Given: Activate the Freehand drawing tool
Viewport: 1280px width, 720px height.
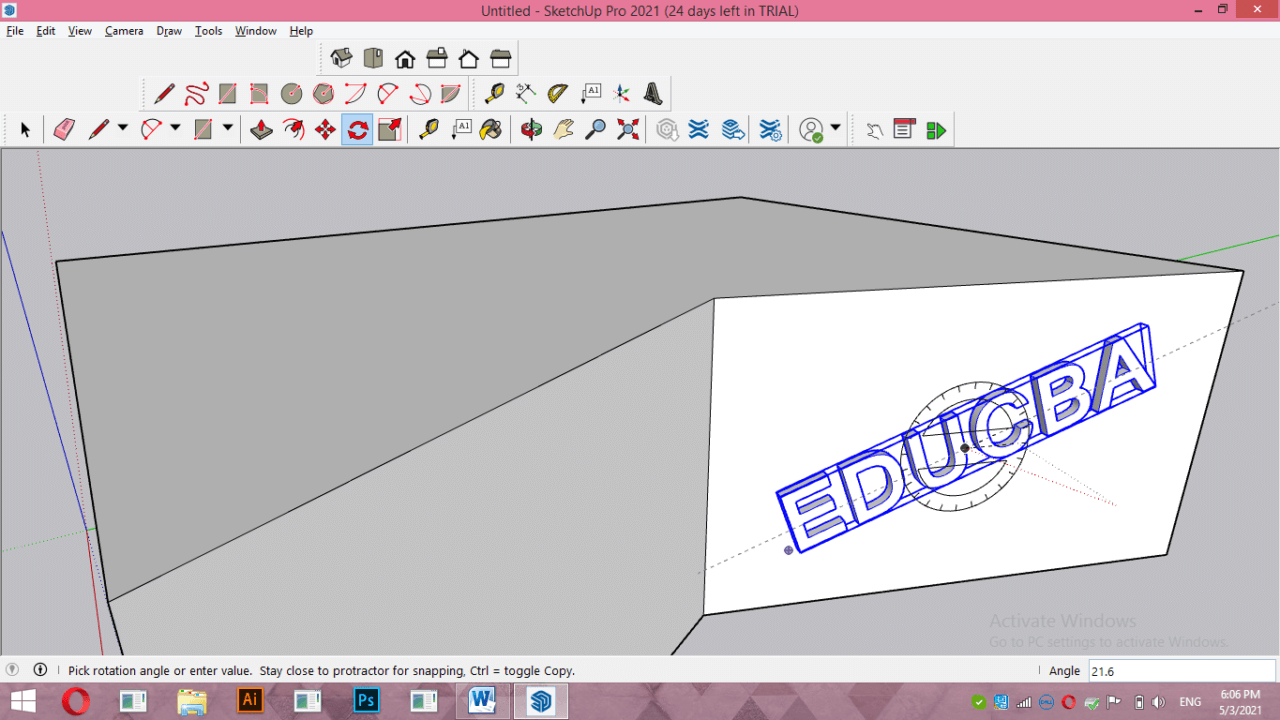Looking at the screenshot, I should tap(198, 93).
